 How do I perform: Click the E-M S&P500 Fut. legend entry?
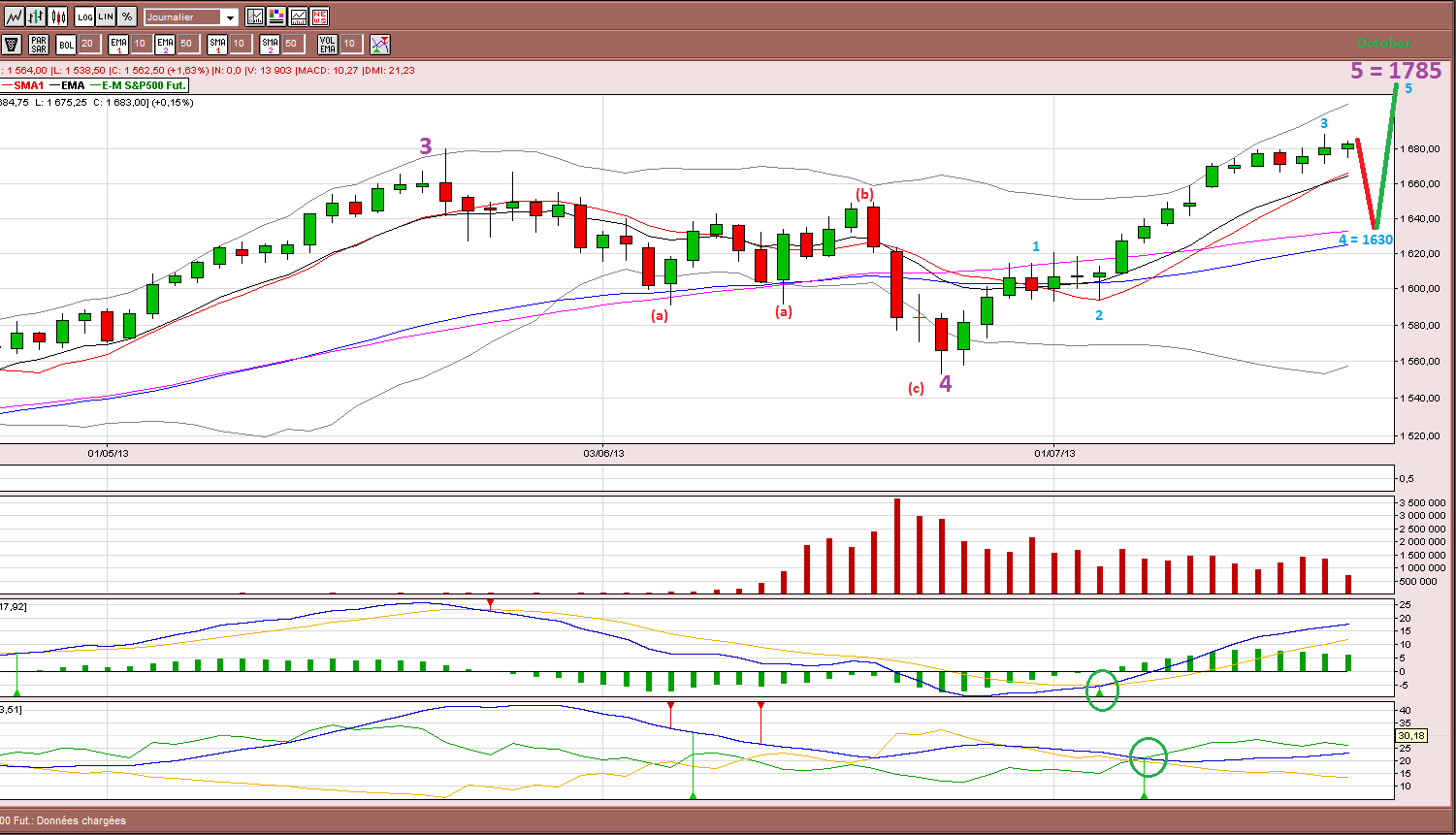pyautogui.click(x=137, y=85)
